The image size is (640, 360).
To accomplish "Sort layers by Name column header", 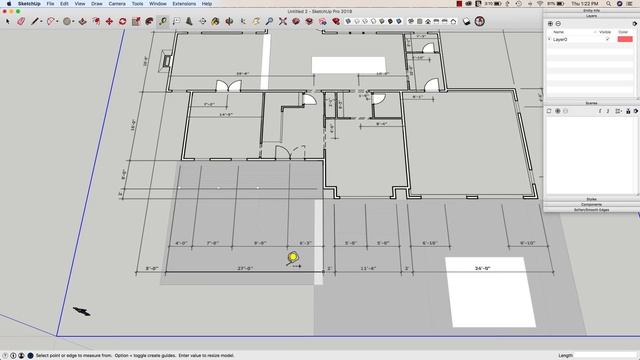I will tap(558, 32).
